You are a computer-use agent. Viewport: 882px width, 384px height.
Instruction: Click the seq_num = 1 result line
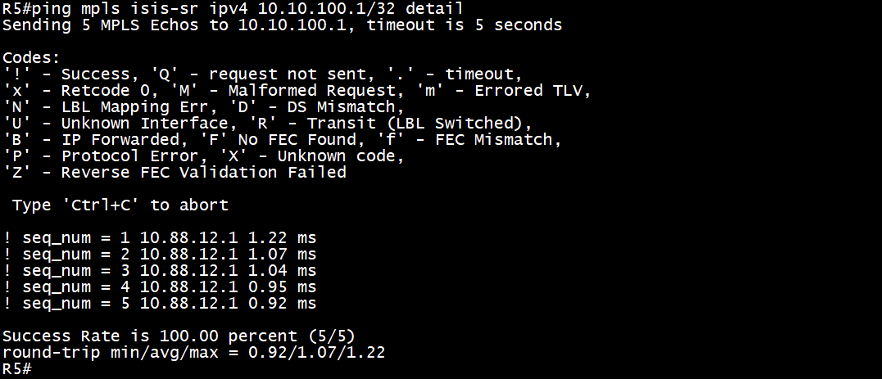tap(160, 238)
